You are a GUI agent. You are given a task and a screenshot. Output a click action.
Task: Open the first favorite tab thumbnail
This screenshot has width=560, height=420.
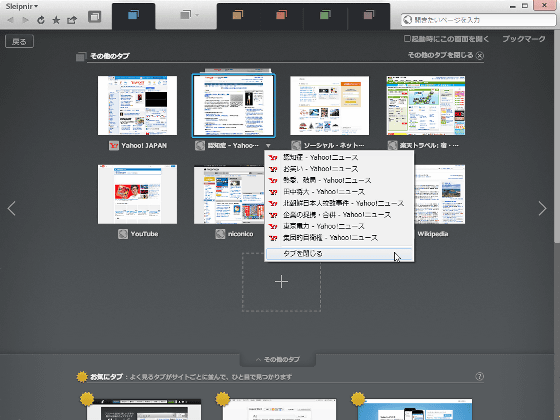(x=144, y=410)
